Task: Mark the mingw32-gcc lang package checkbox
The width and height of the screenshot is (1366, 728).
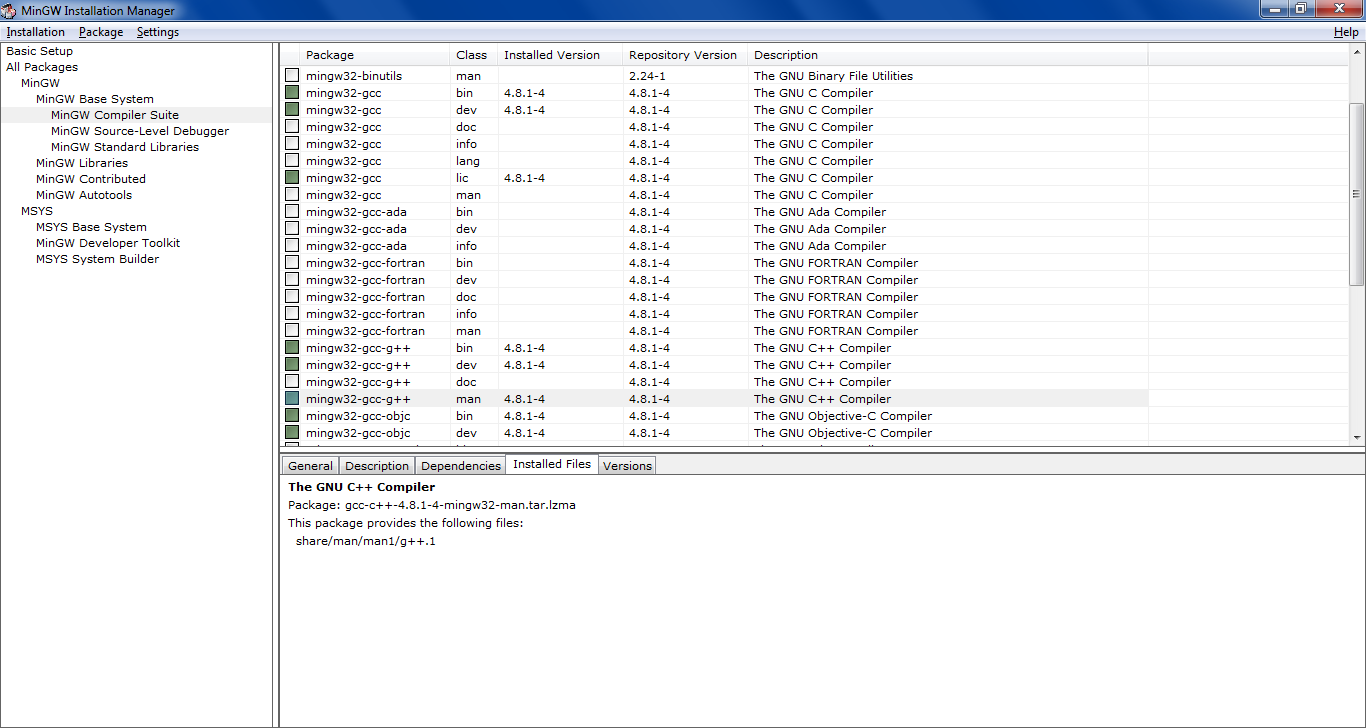Action: [x=292, y=161]
